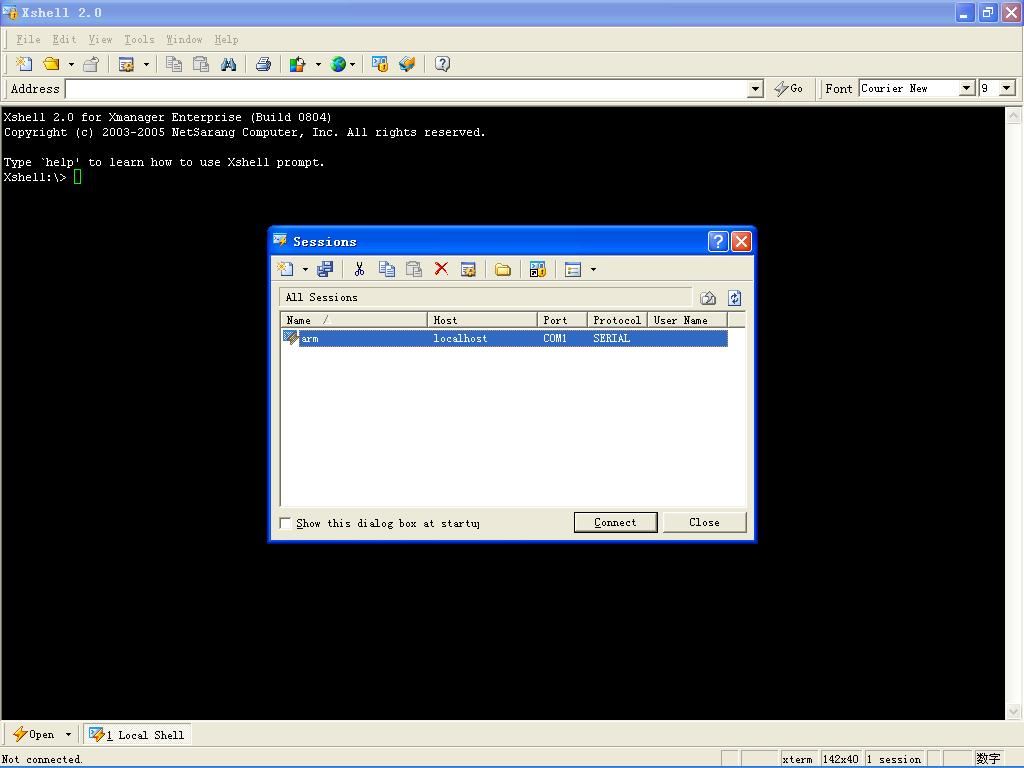Open the Tools menu
The width and height of the screenshot is (1024, 768).
click(x=139, y=39)
